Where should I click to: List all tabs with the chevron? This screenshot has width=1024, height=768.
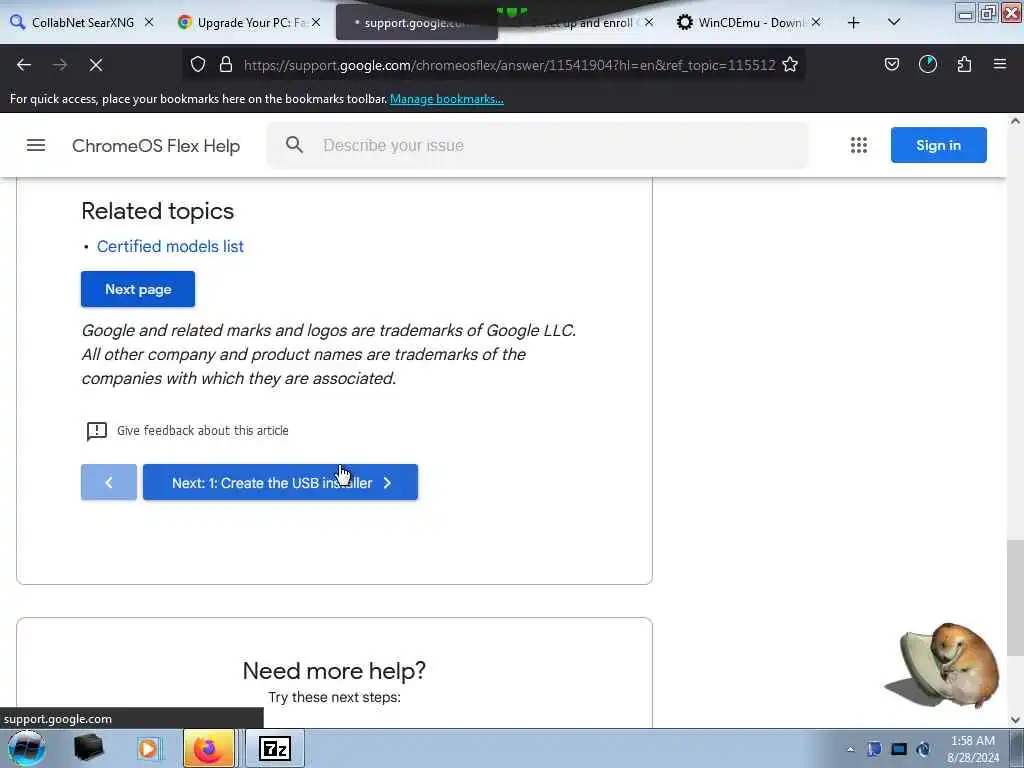tap(894, 23)
